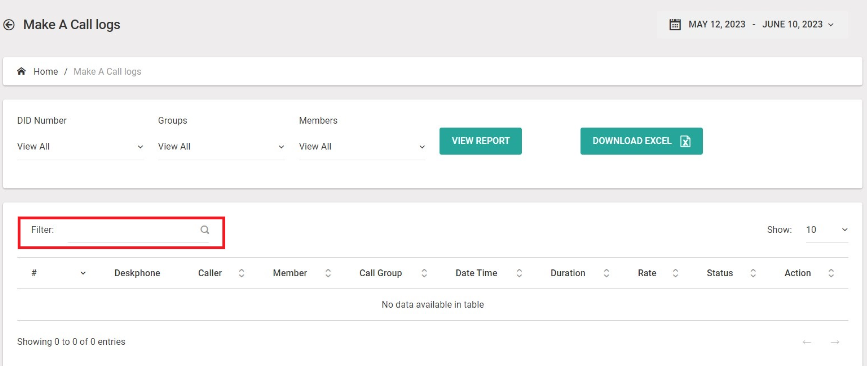Expand the Members dropdown
Image resolution: width=867 pixels, height=366 pixels.
point(362,147)
